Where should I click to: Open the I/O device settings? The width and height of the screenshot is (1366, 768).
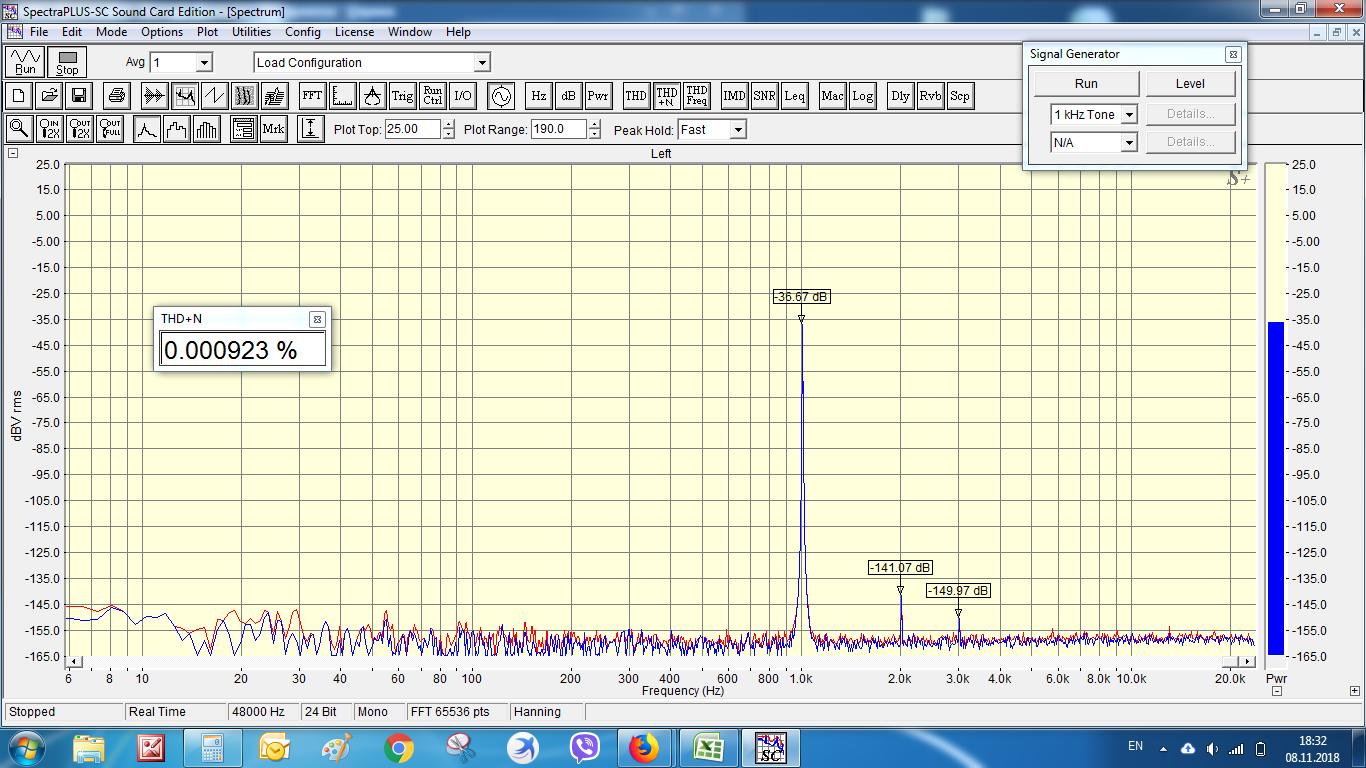pyautogui.click(x=462, y=96)
